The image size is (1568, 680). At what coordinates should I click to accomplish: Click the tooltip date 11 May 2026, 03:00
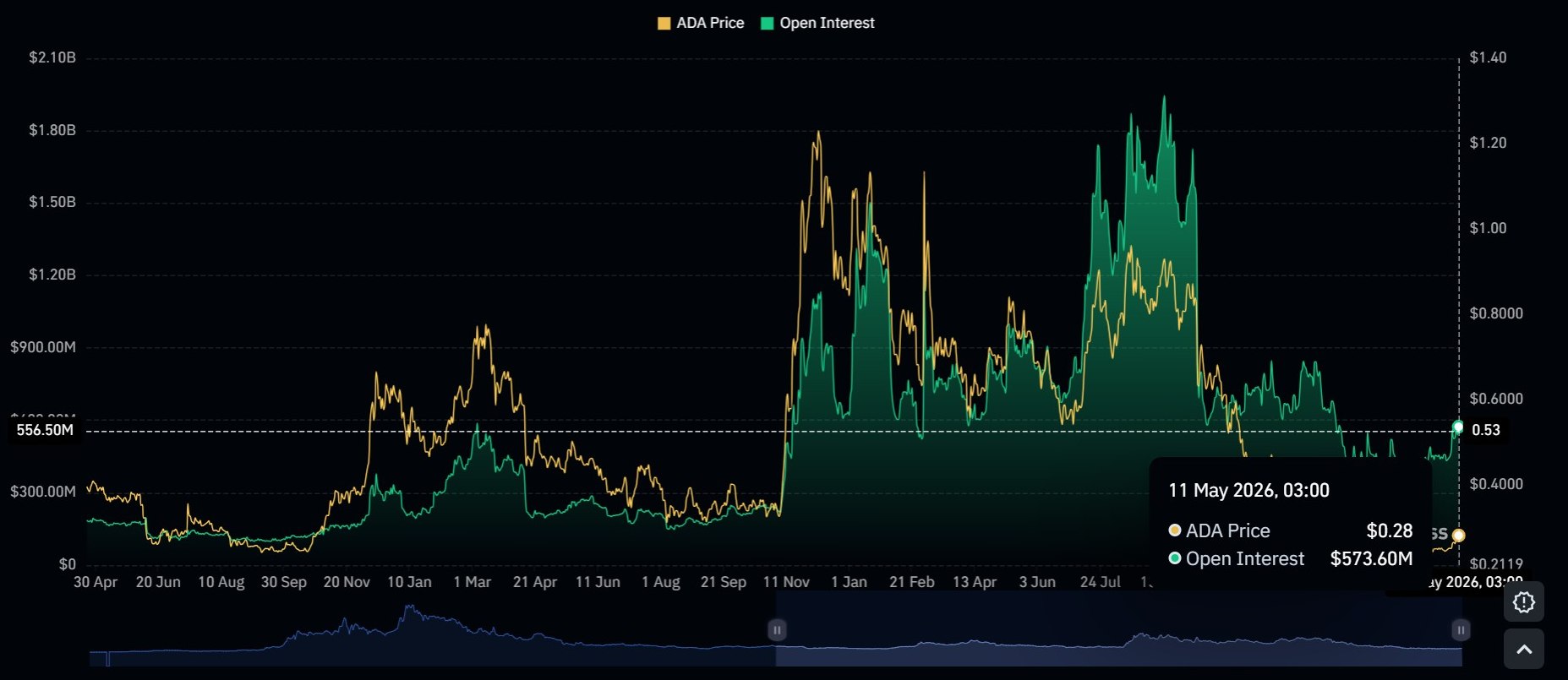[1248, 491]
